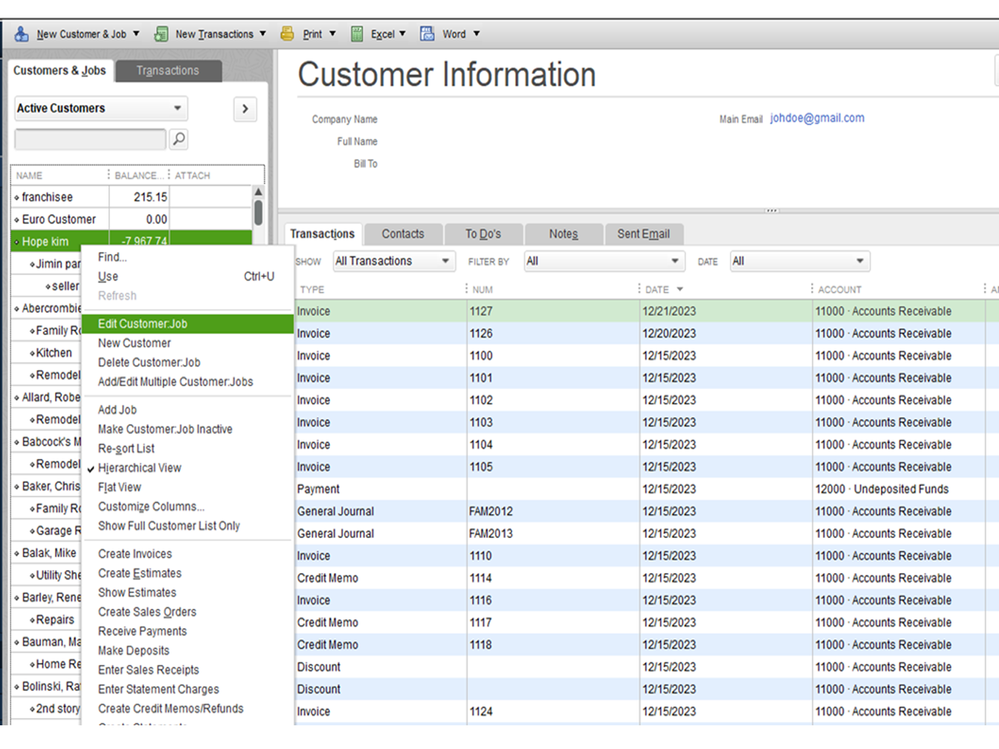Viewport: 999px width, 749px height.
Task: Expand the Show All Transactions dropdown
Action: click(x=393, y=261)
